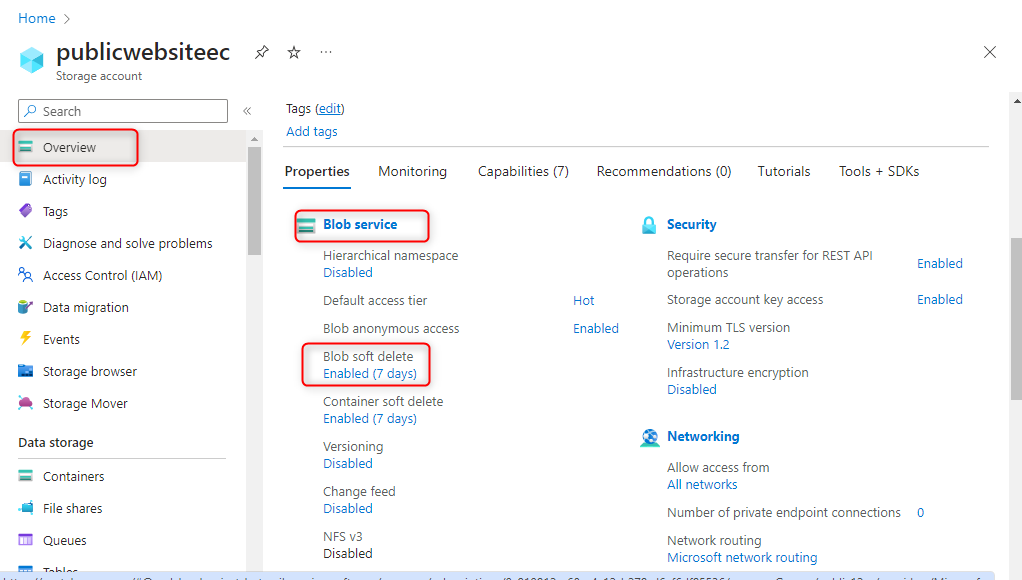The image size is (1022, 580).
Task: Click the Events lightning bolt icon
Action: point(26,339)
